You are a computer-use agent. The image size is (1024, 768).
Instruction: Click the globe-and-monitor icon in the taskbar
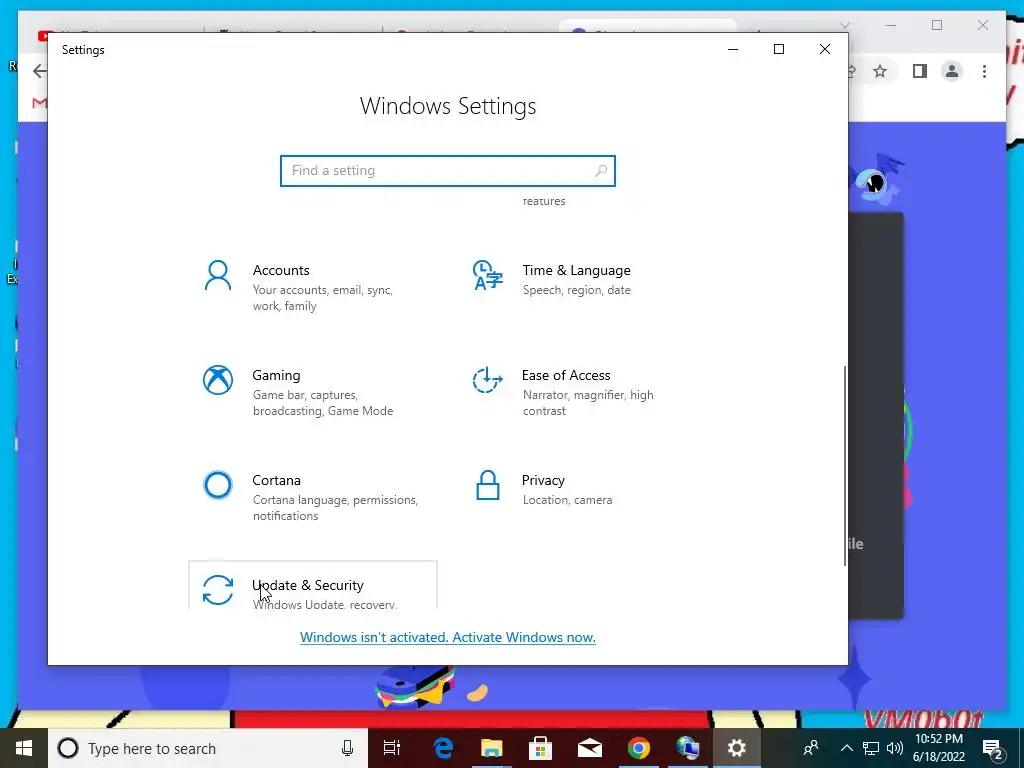pos(688,748)
